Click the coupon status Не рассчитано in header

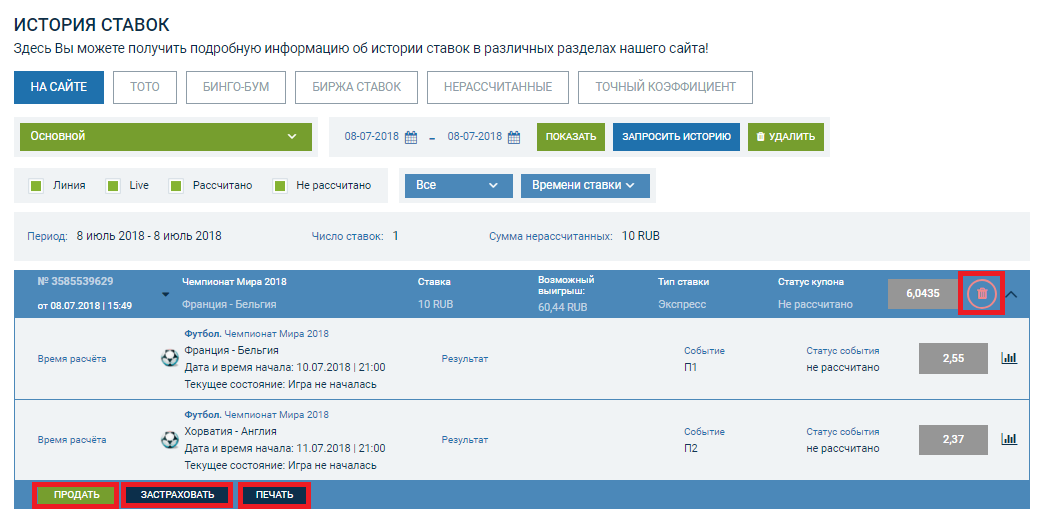(x=815, y=305)
